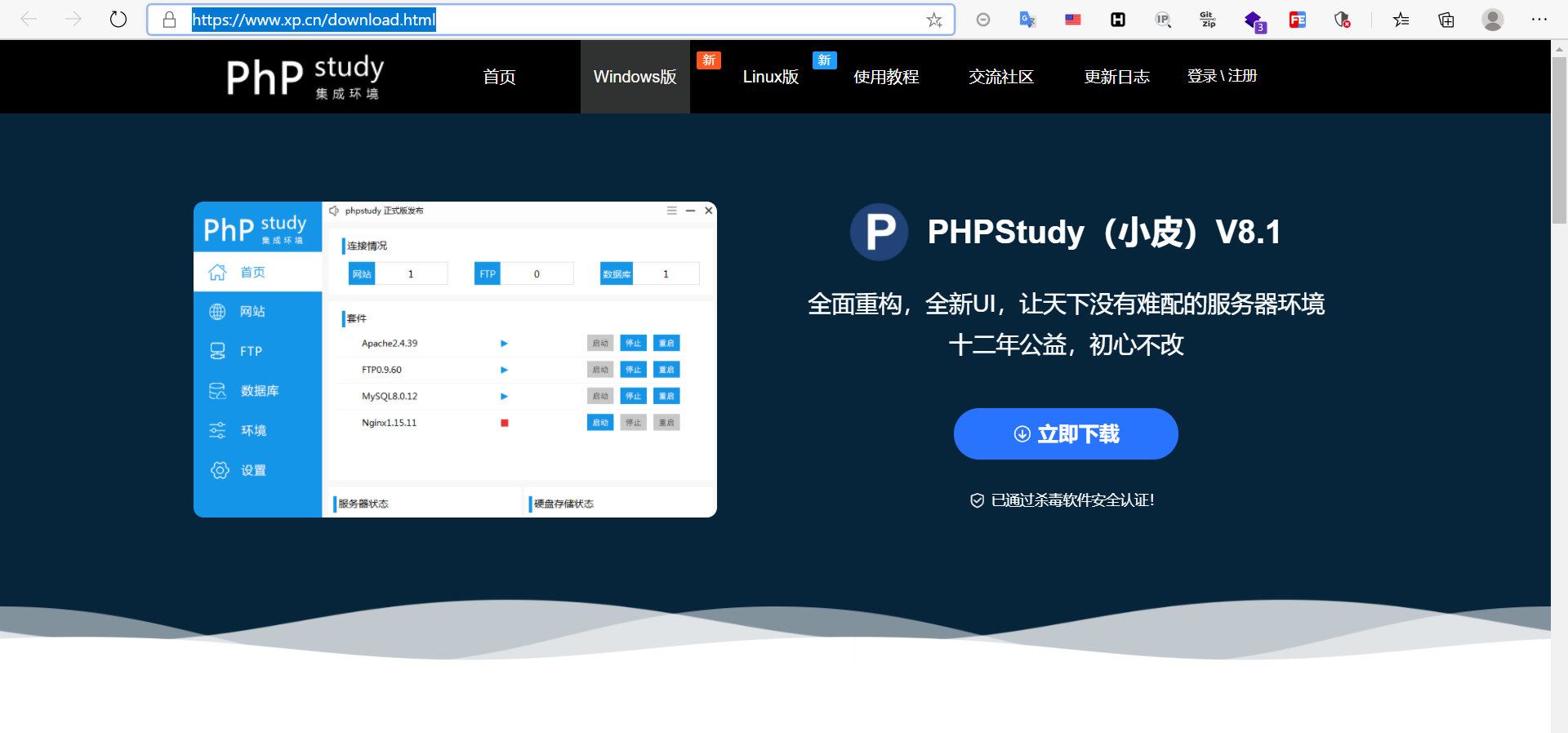1568x733 pixels.
Task: Open the Google Translate extension icon
Action: click(1027, 20)
